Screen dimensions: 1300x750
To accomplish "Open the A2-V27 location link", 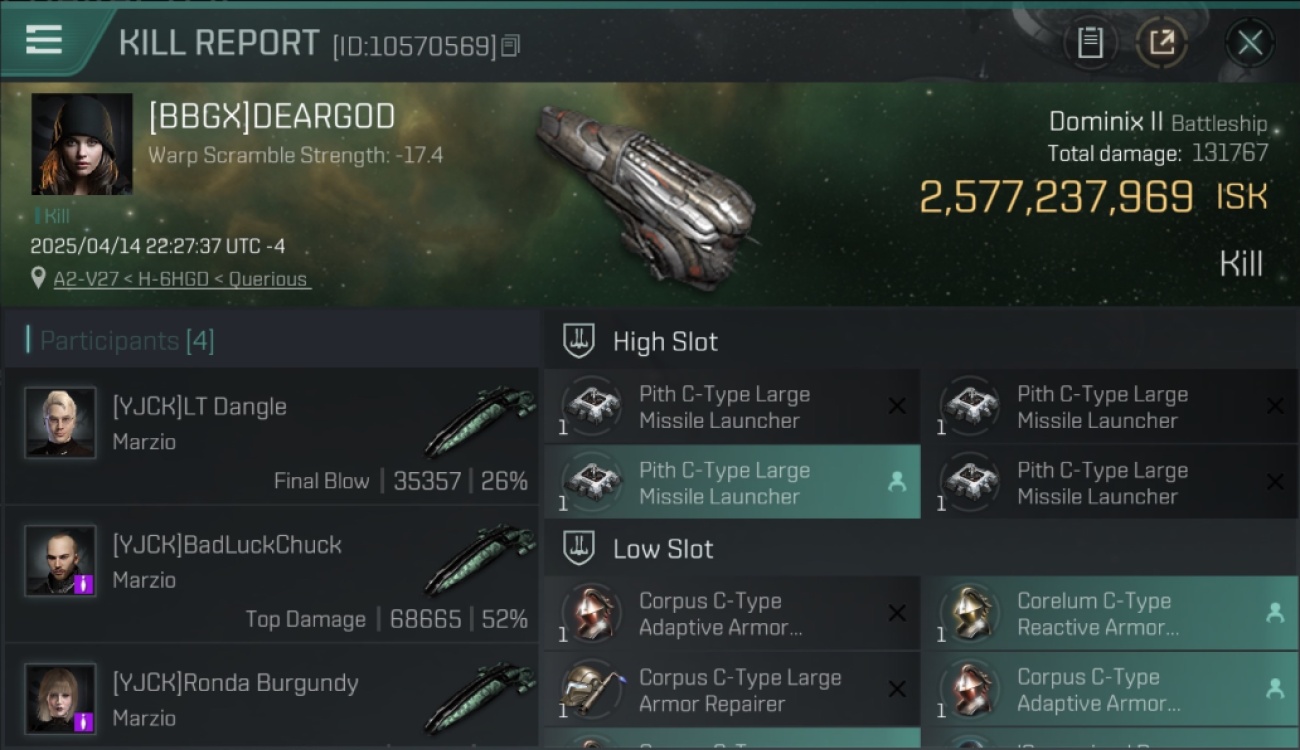I will [x=181, y=279].
